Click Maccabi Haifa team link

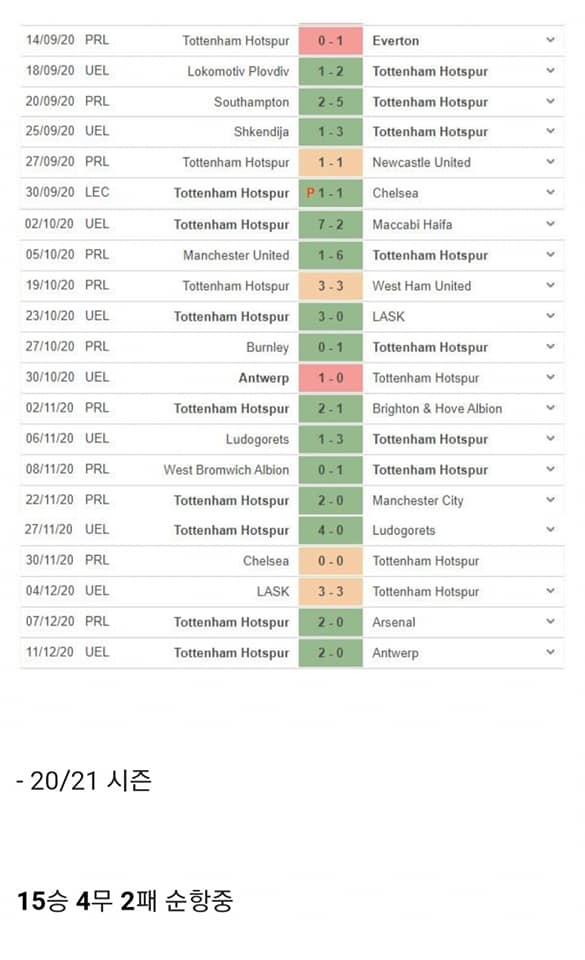pos(412,225)
